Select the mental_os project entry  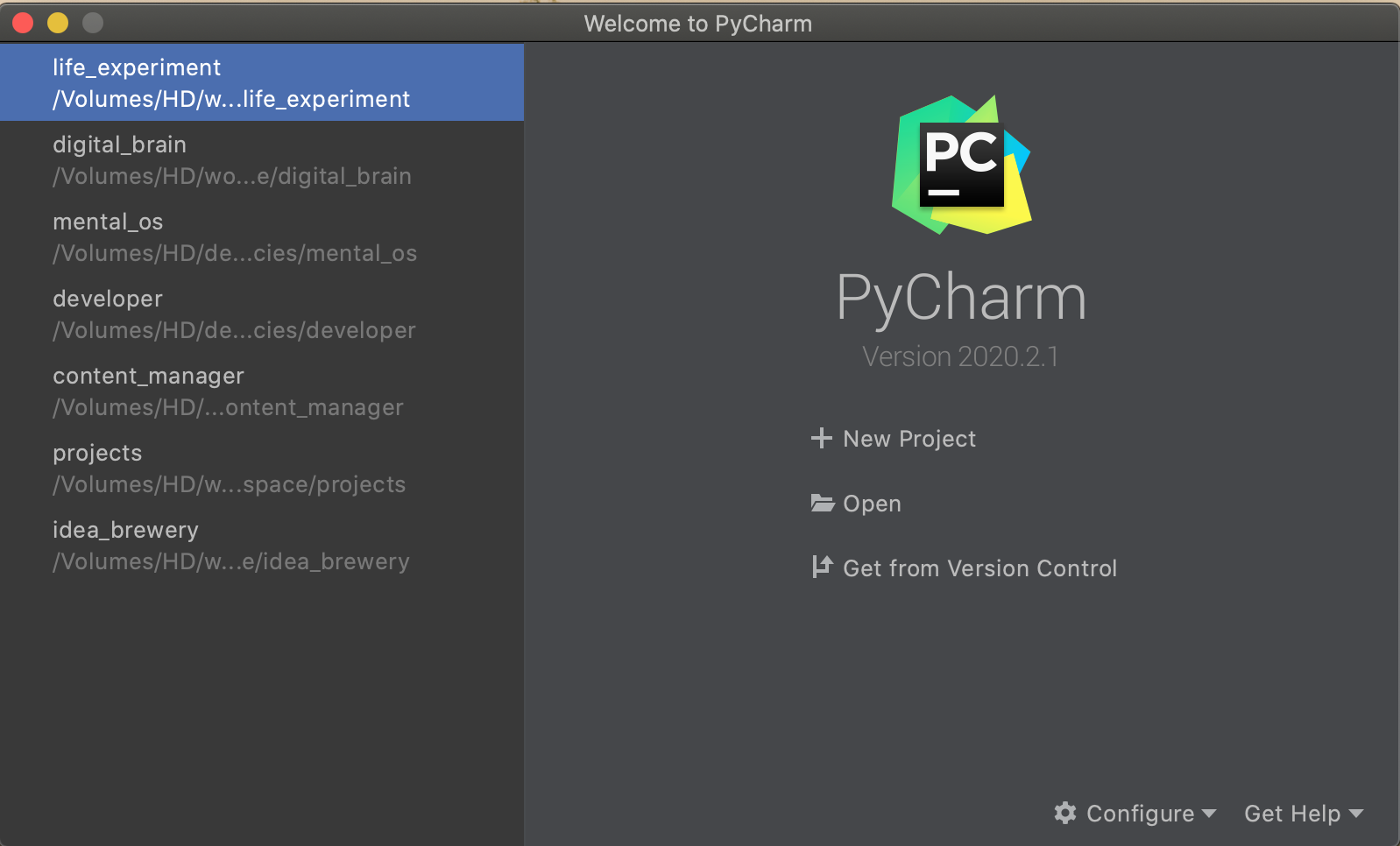tap(262, 236)
